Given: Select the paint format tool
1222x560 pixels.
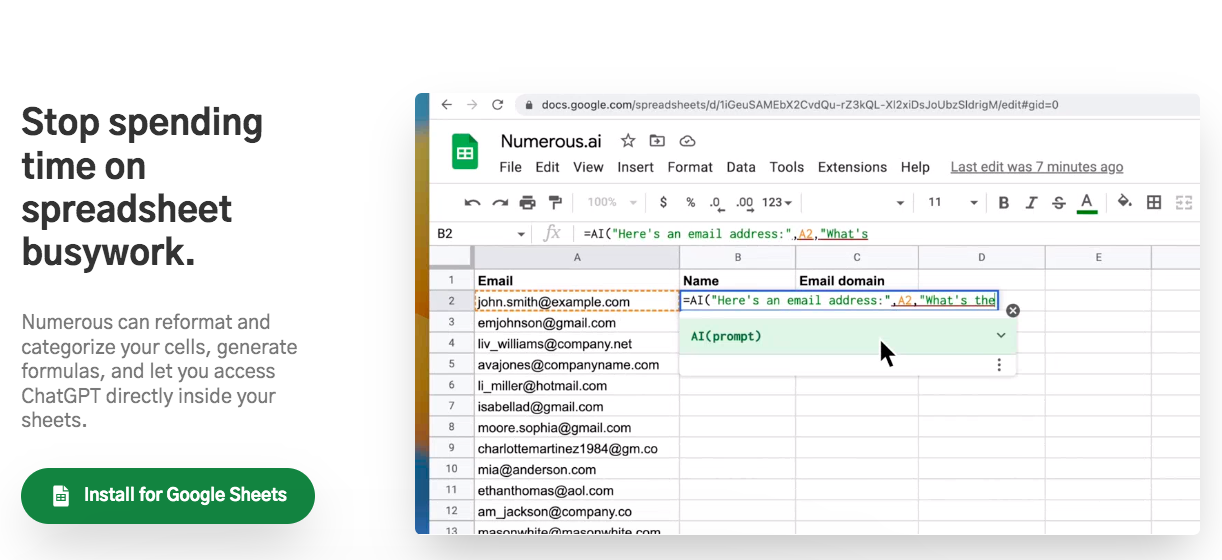Looking at the screenshot, I should coord(555,202).
